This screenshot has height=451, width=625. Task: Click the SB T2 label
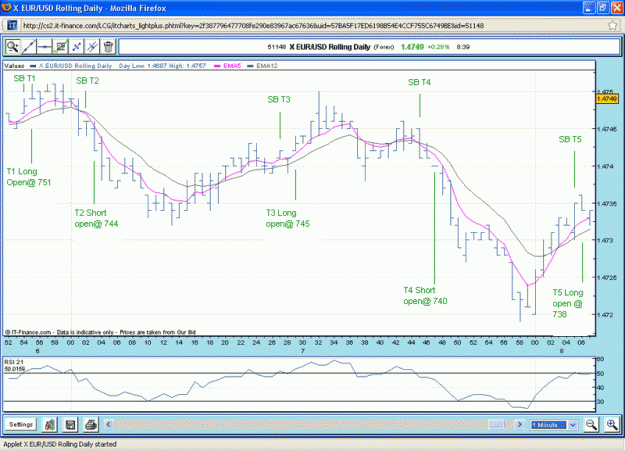tap(87, 81)
